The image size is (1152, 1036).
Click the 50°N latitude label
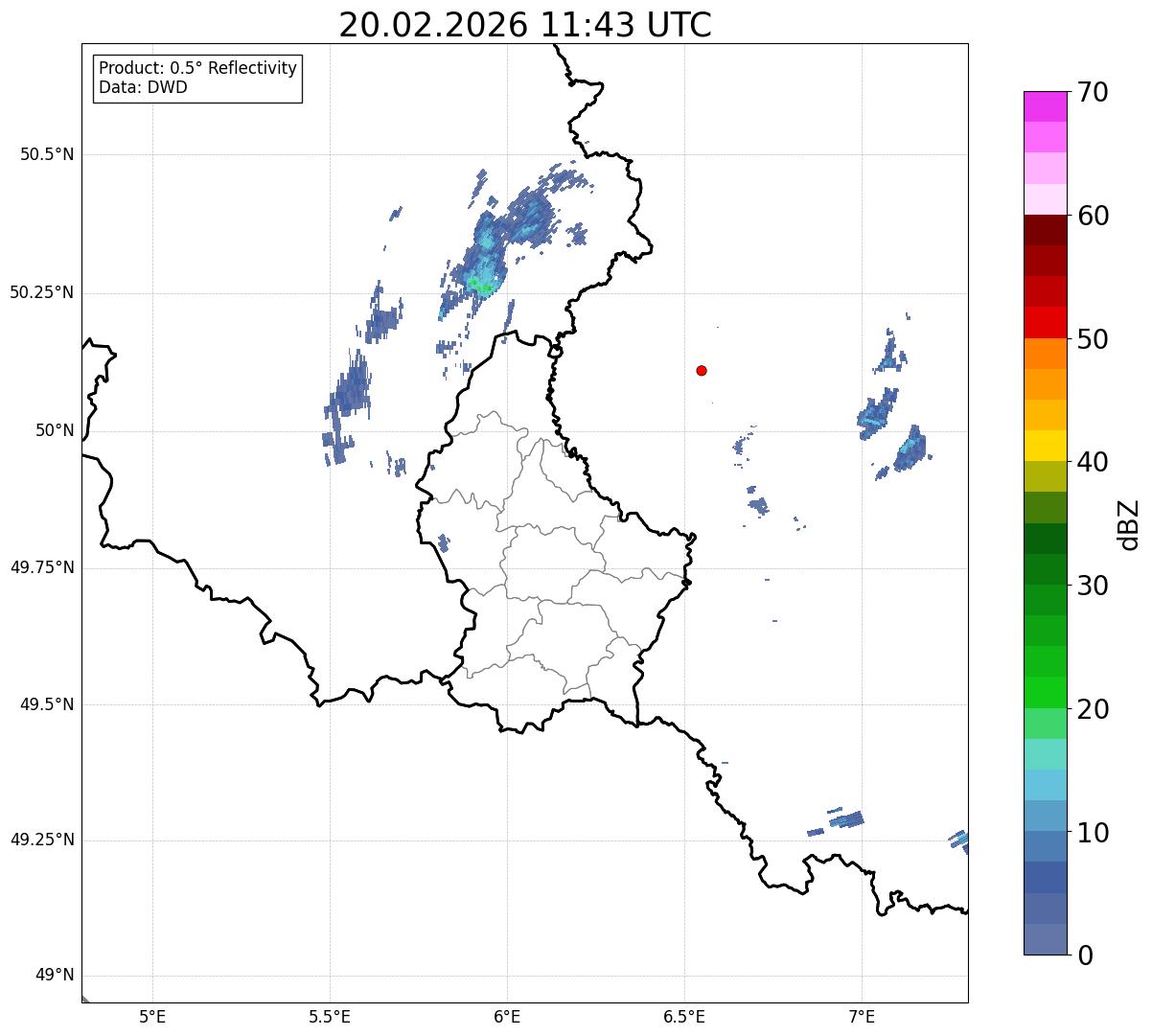55,430
